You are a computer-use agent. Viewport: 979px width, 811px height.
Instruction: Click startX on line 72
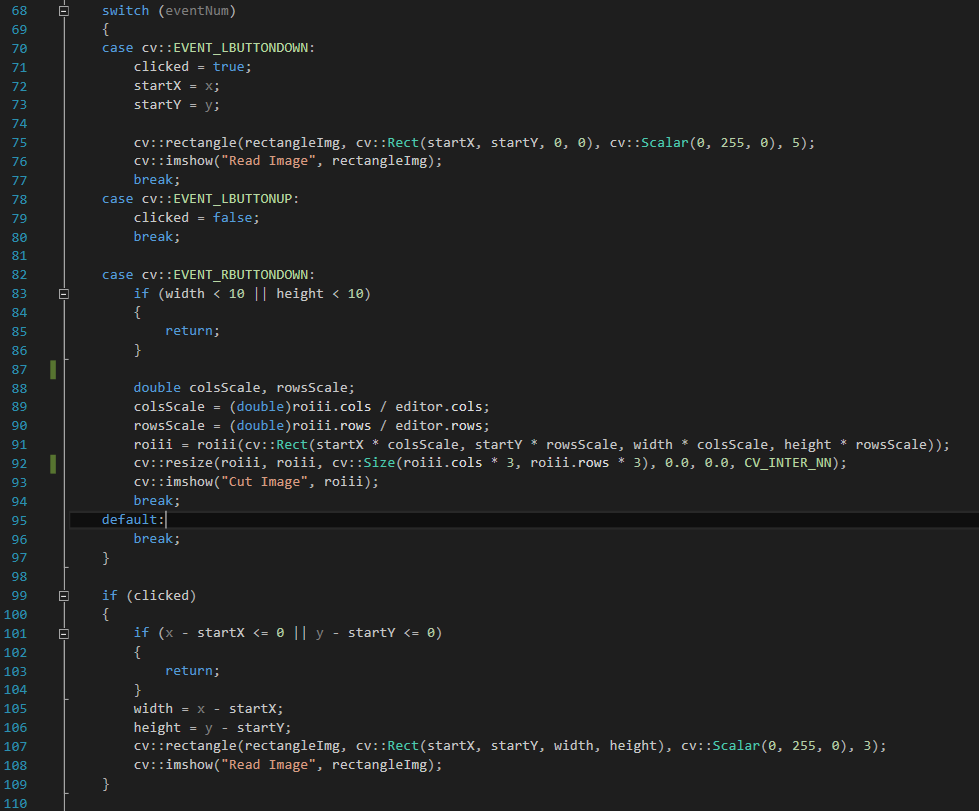click(157, 86)
